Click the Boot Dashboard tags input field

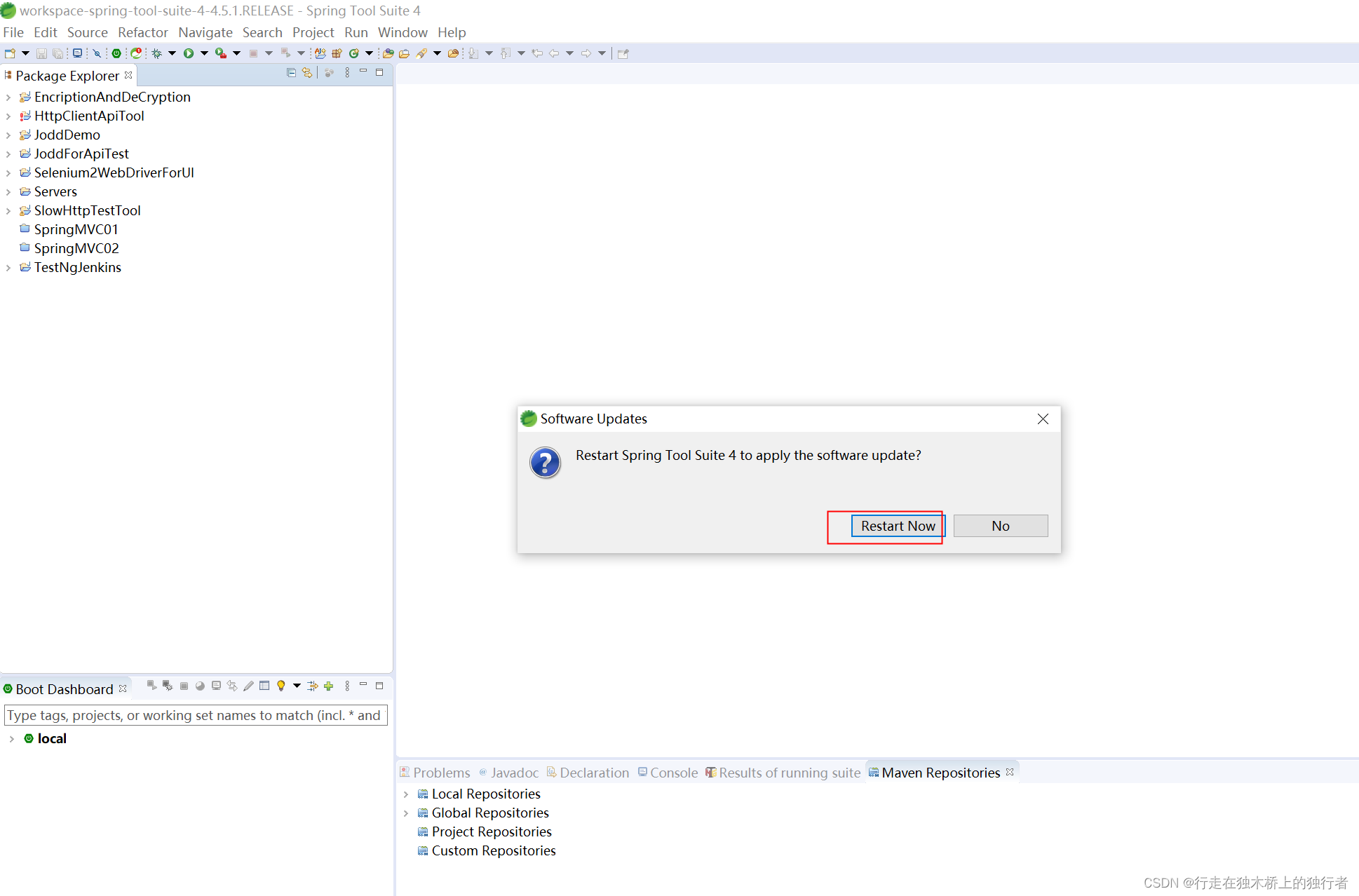pyautogui.click(x=195, y=714)
